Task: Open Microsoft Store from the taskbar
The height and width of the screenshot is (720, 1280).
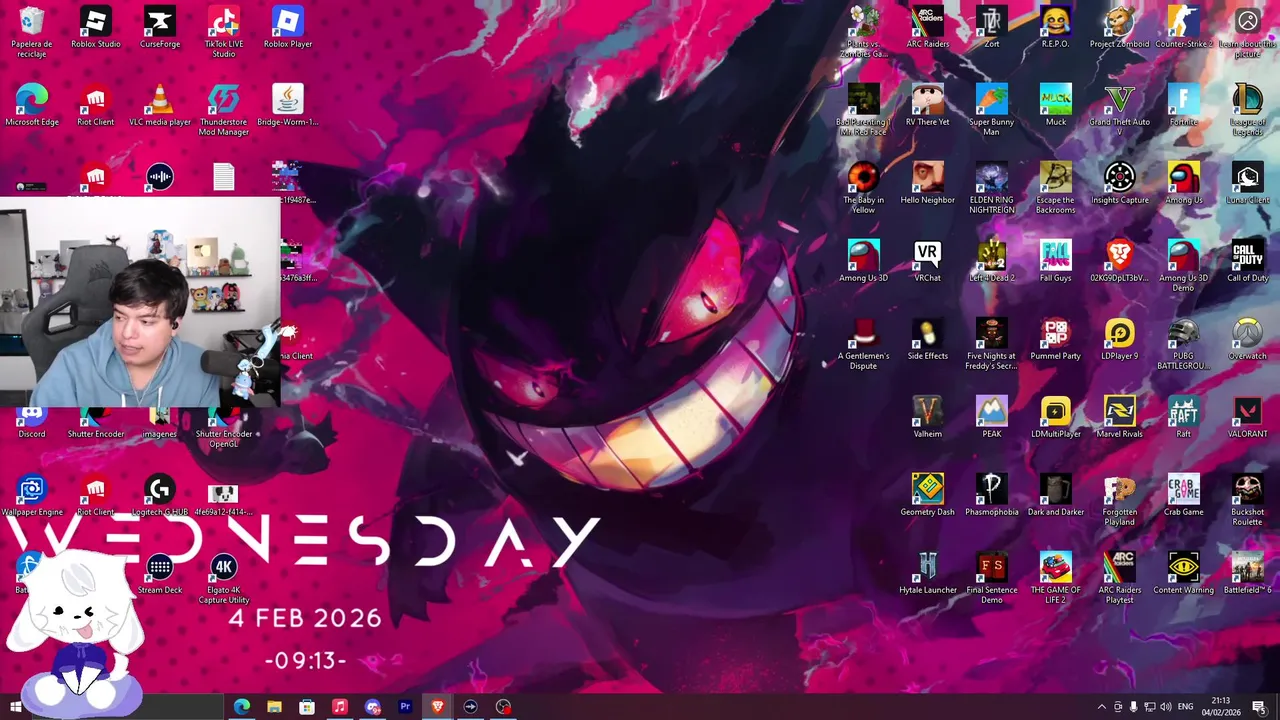Action: 307,707
